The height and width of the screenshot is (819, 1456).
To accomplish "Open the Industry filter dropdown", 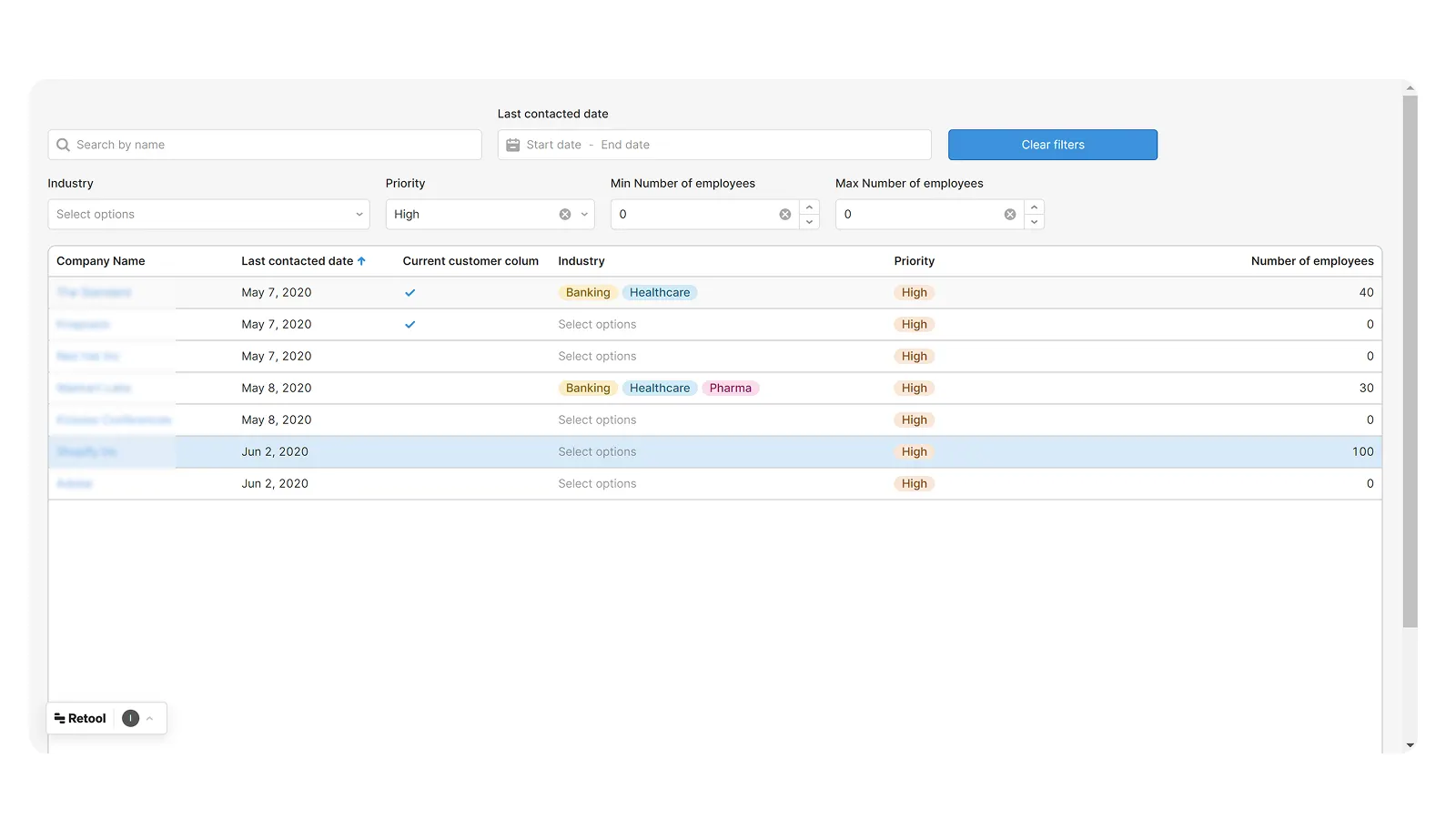I will [x=208, y=215].
